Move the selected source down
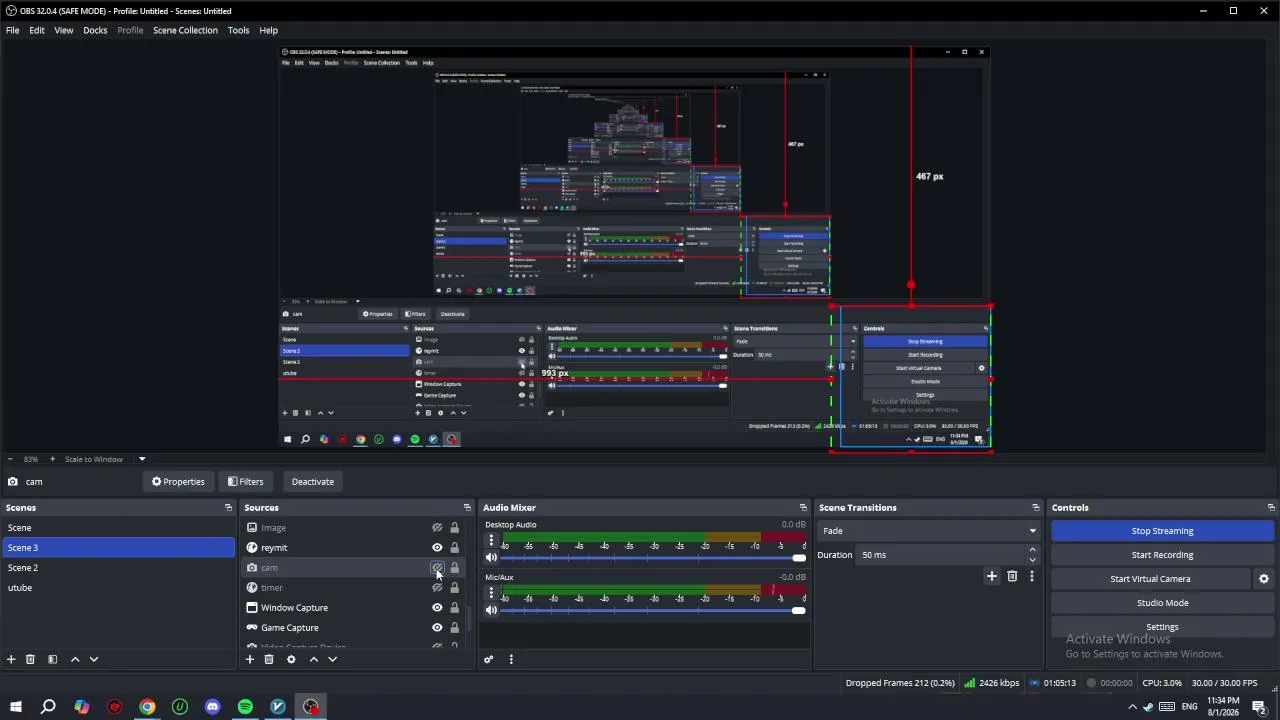Image resolution: width=1280 pixels, height=720 pixels. click(x=333, y=659)
